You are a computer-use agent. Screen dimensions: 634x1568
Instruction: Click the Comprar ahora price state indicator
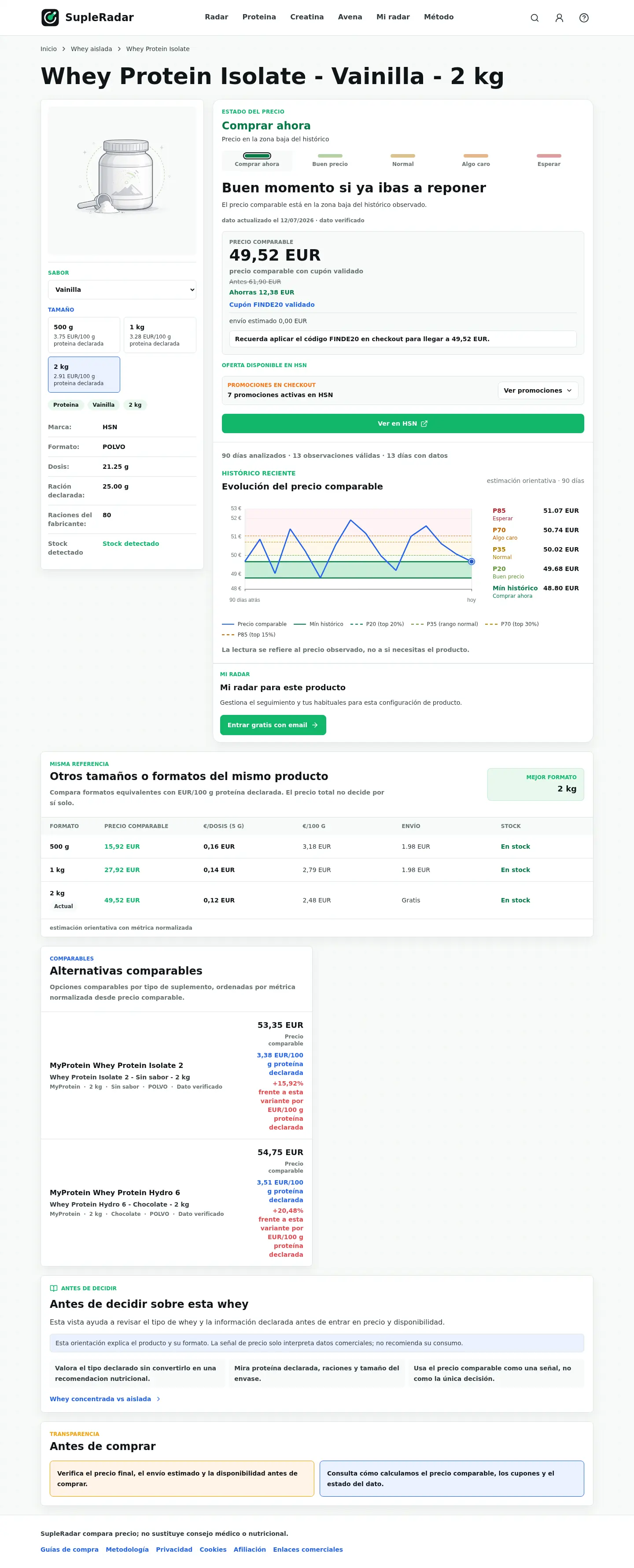pyautogui.click(x=257, y=160)
